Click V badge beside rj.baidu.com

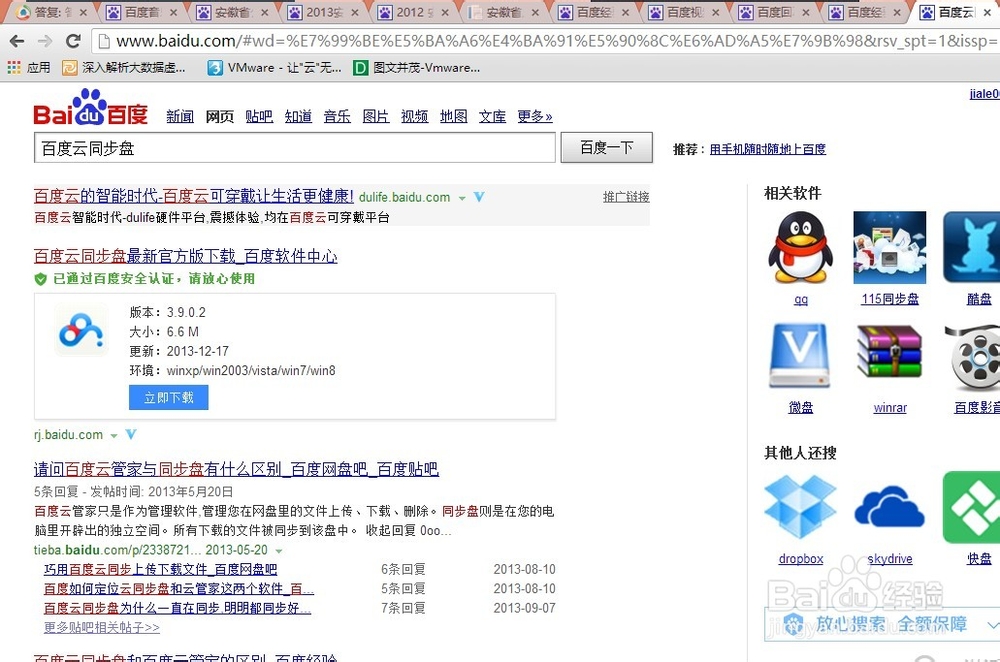131,434
